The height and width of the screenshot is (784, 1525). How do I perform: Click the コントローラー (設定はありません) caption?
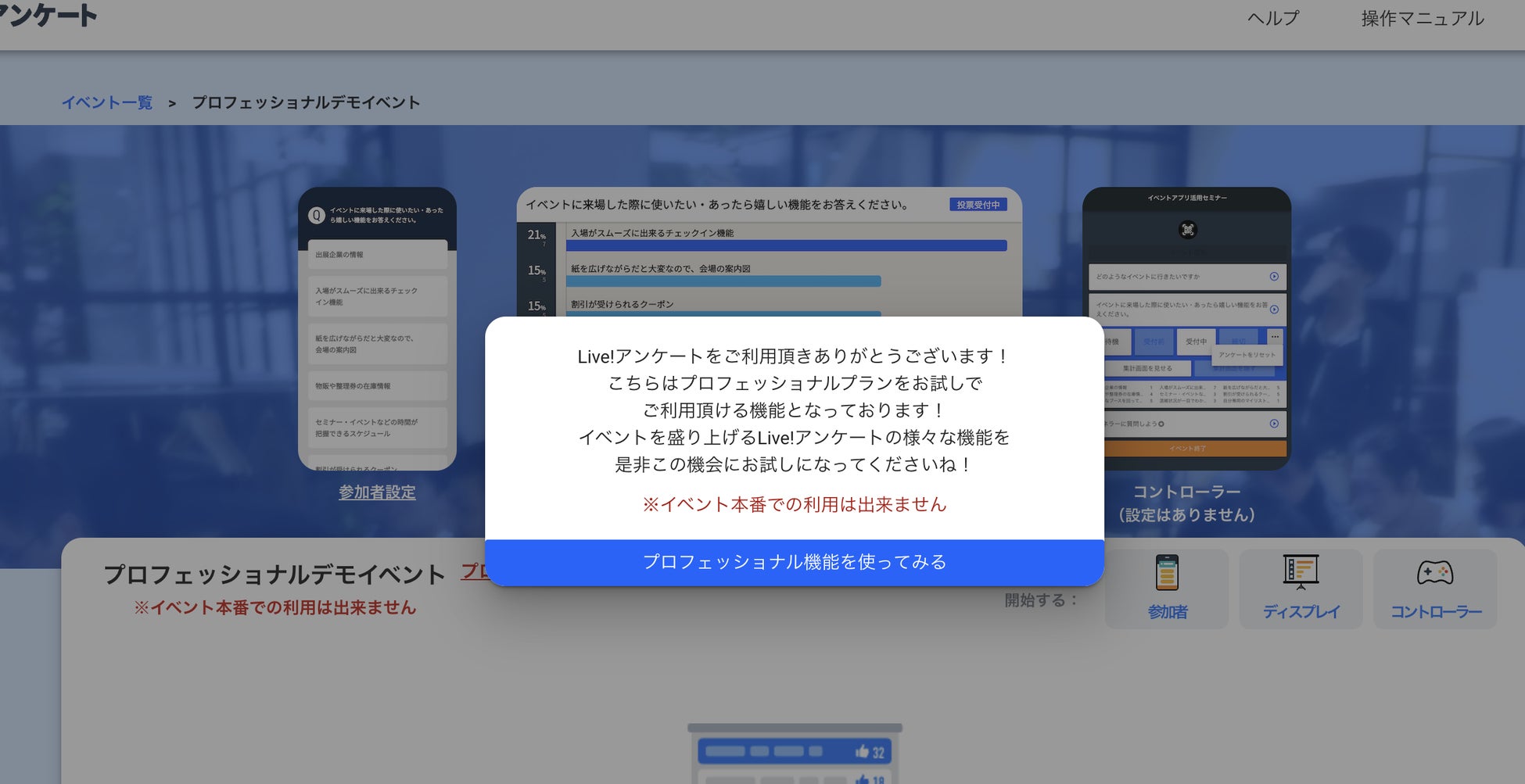(1186, 503)
